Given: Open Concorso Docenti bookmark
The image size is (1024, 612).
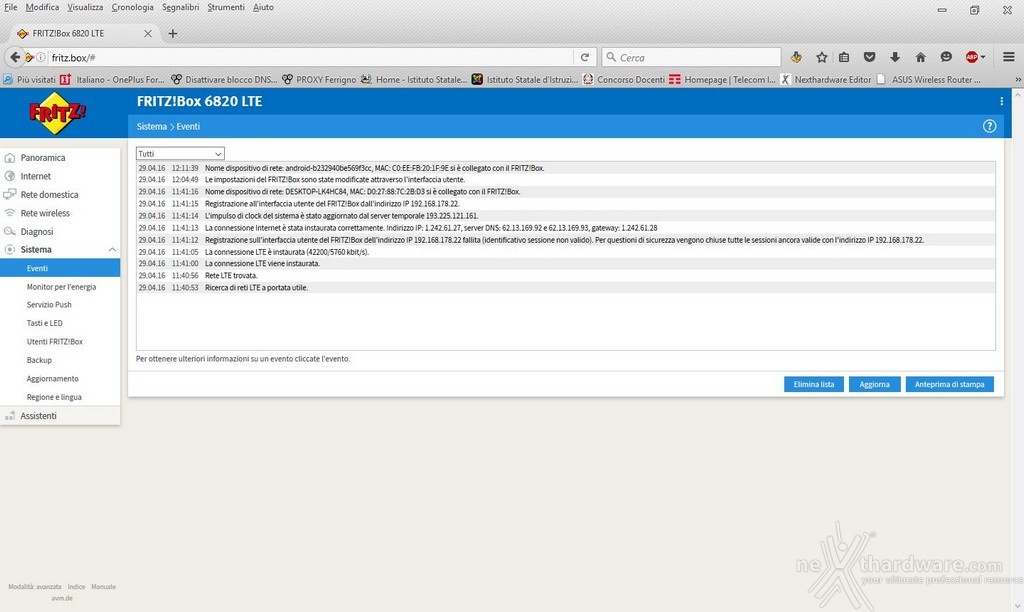Looking at the screenshot, I should coord(624,79).
